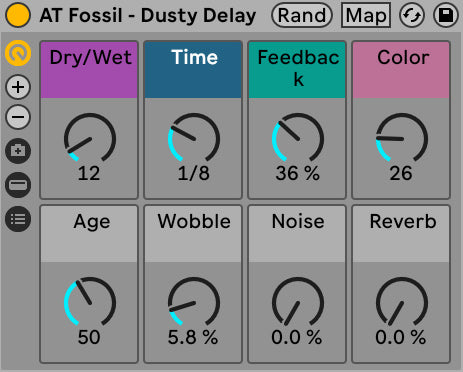Toggle the devices view list icon
463x372 pixels.
point(18,219)
